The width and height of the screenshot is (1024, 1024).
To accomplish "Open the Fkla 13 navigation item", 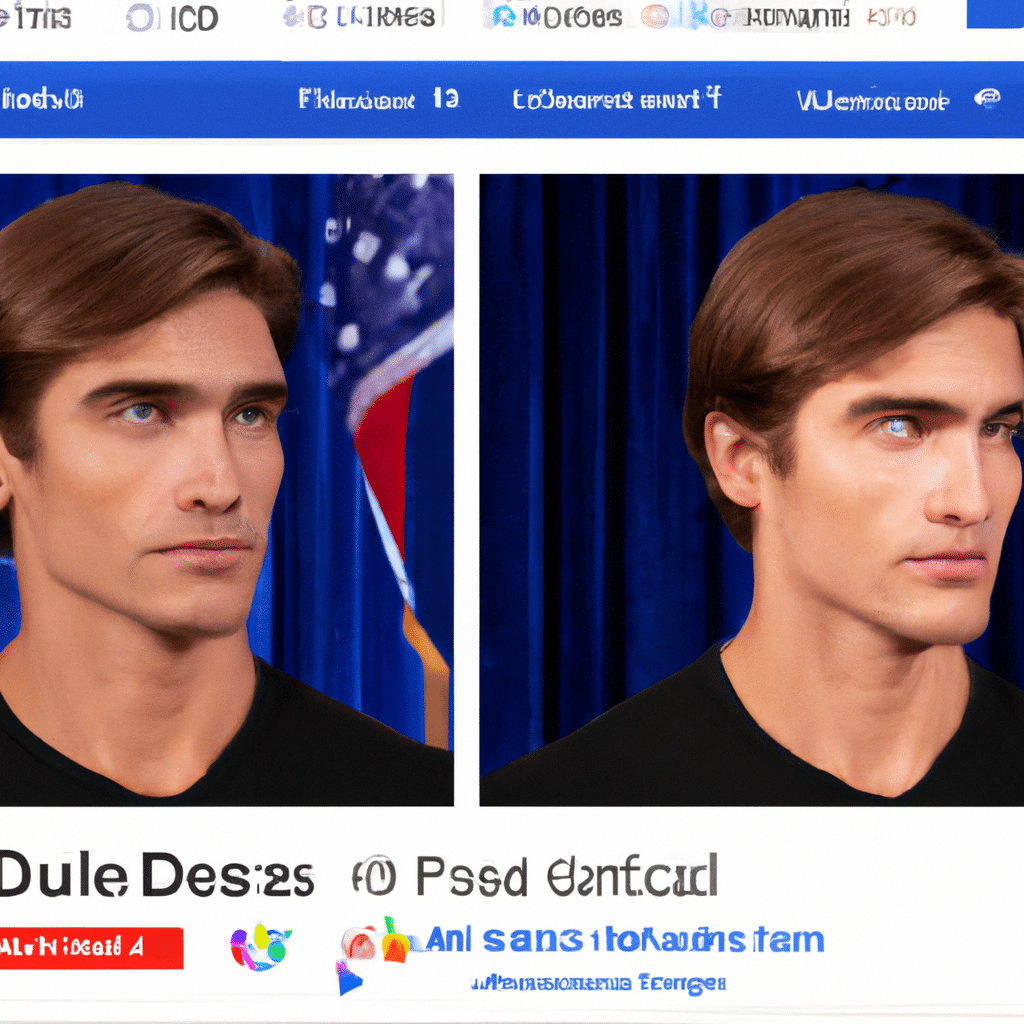I will coord(379,99).
